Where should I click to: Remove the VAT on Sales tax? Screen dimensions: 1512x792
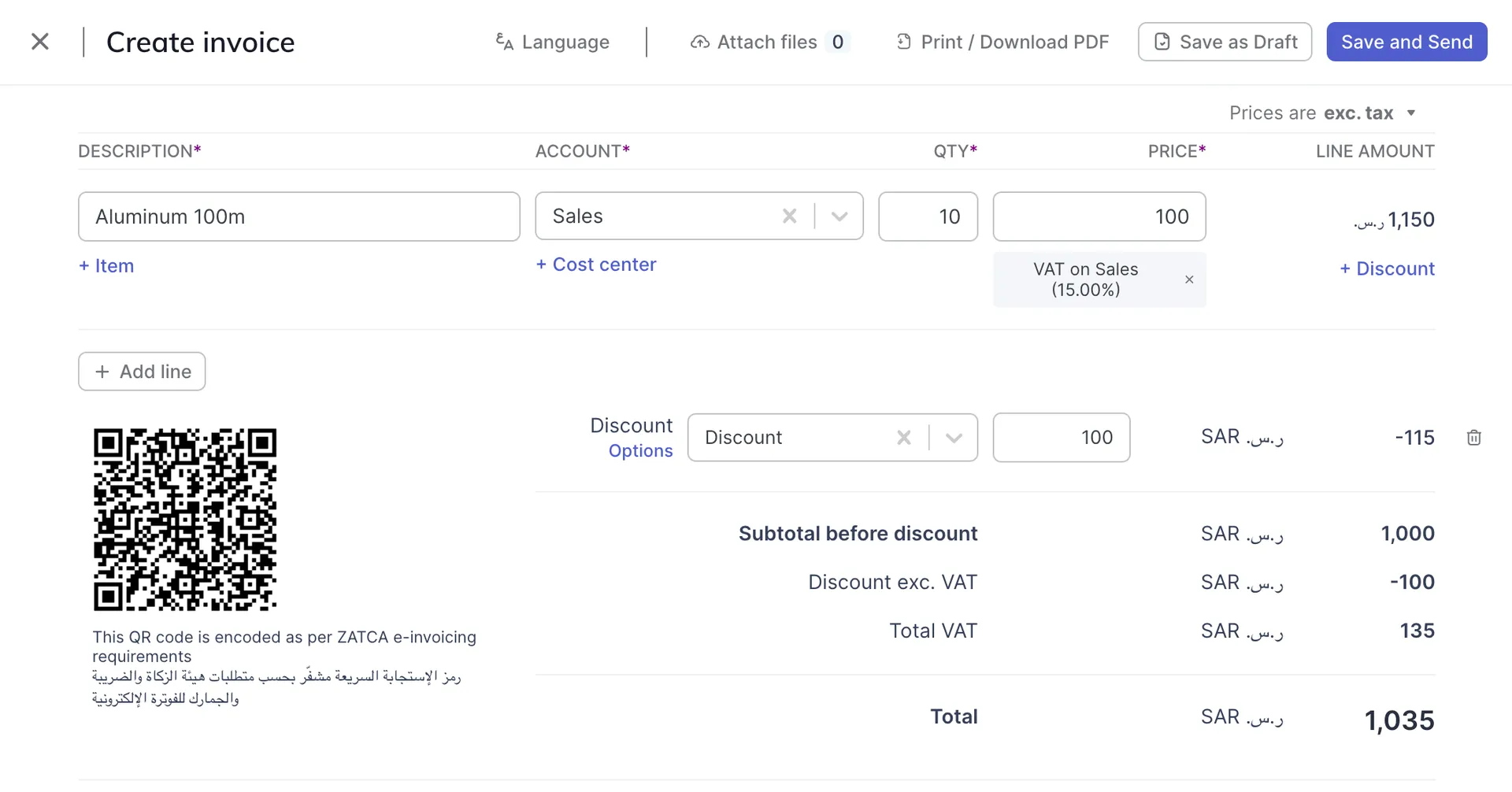coord(1189,279)
